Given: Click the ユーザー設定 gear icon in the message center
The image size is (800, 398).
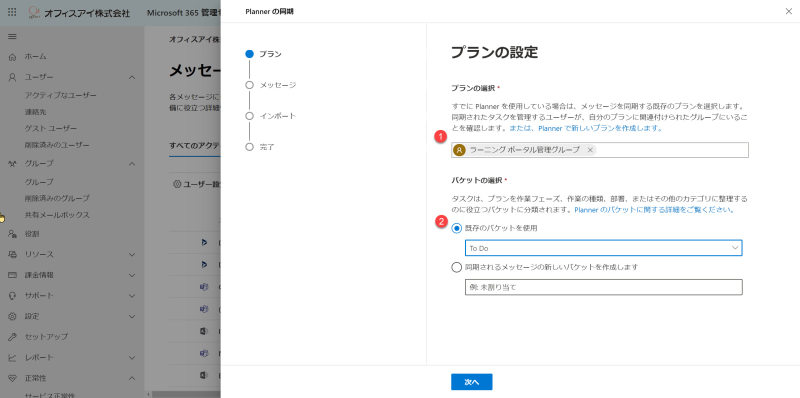Looking at the screenshot, I should click(x=177, y=184).
